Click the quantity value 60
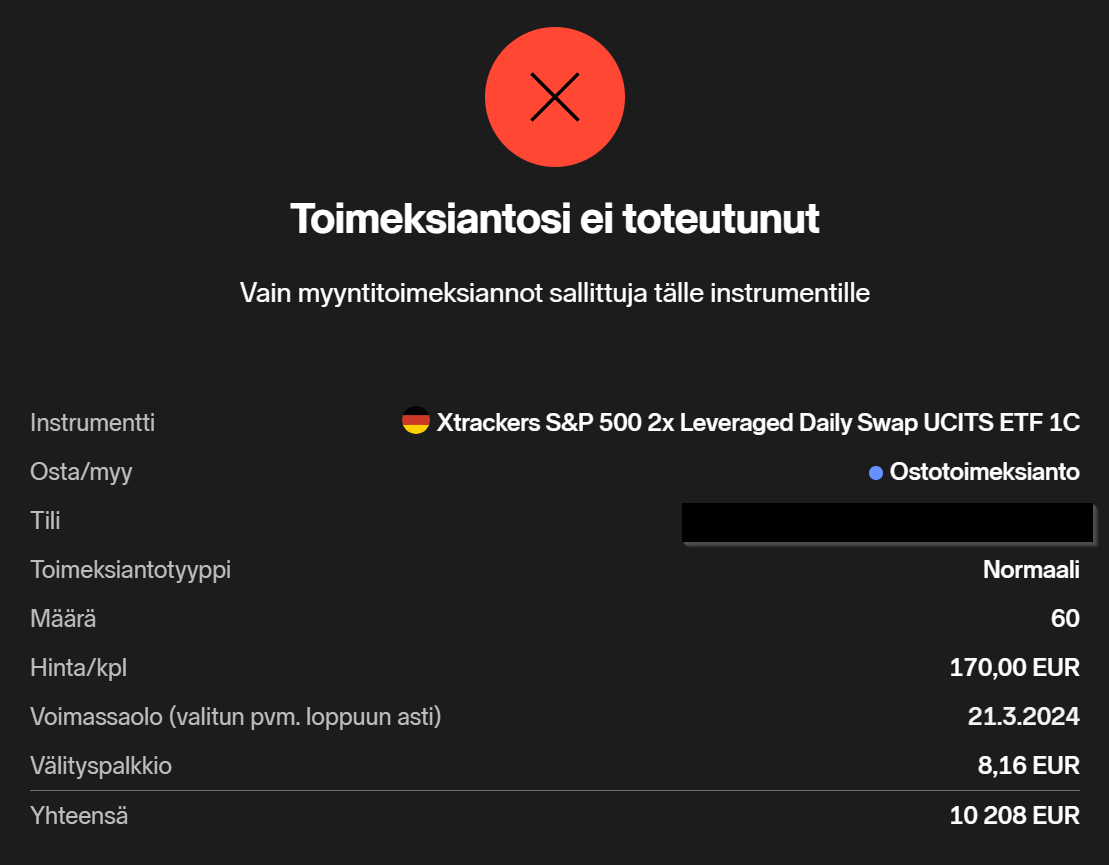1109x865 pixels. tap(1065, 619)
